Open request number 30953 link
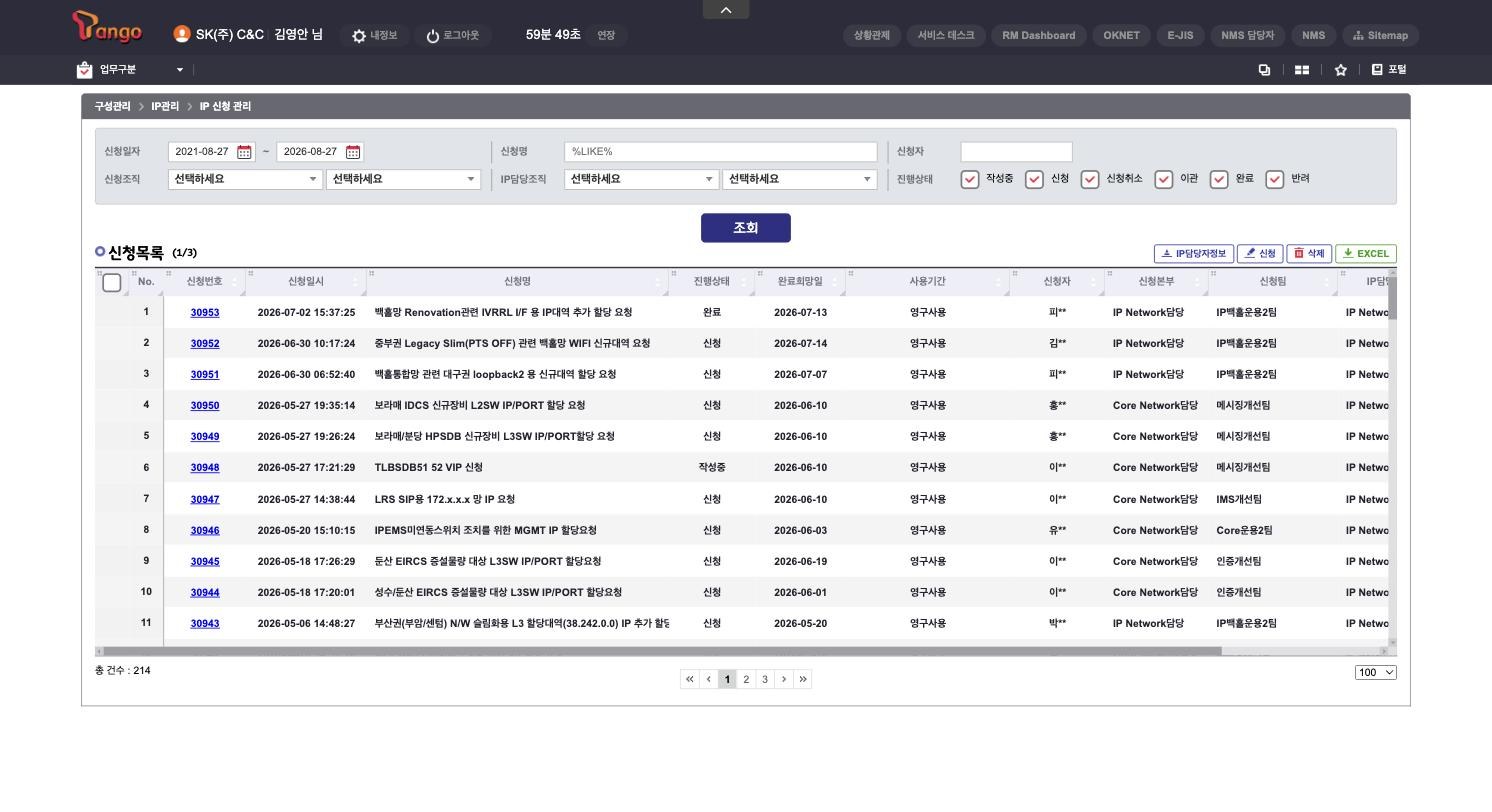The width and height of the screenshot is (1492, 812). coord(205,313)
